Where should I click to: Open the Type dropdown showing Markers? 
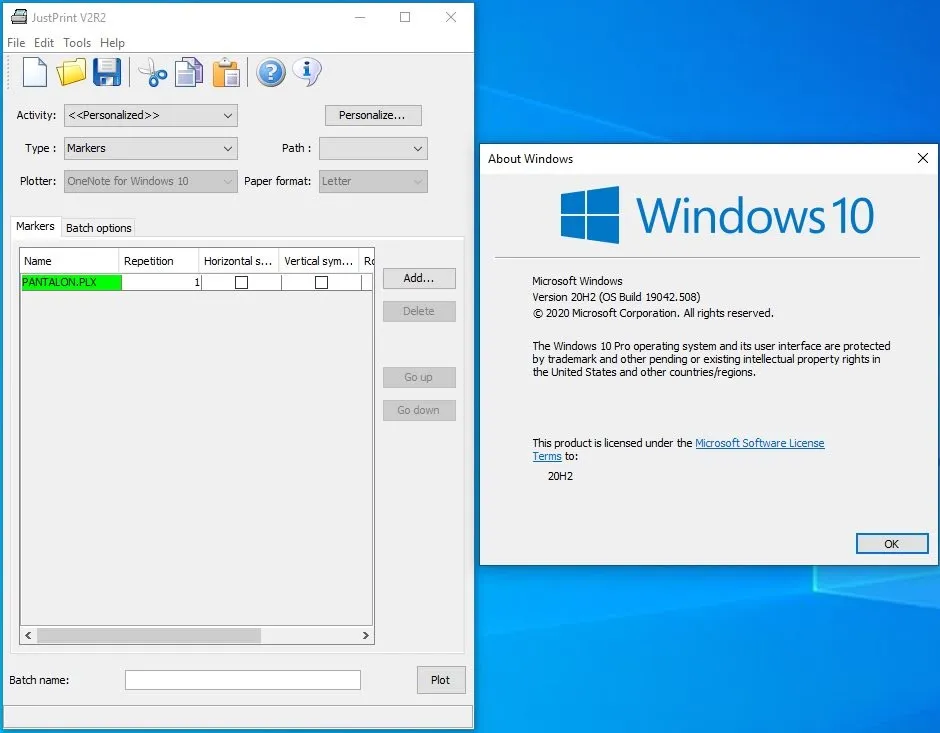click(x=150, y=148)
